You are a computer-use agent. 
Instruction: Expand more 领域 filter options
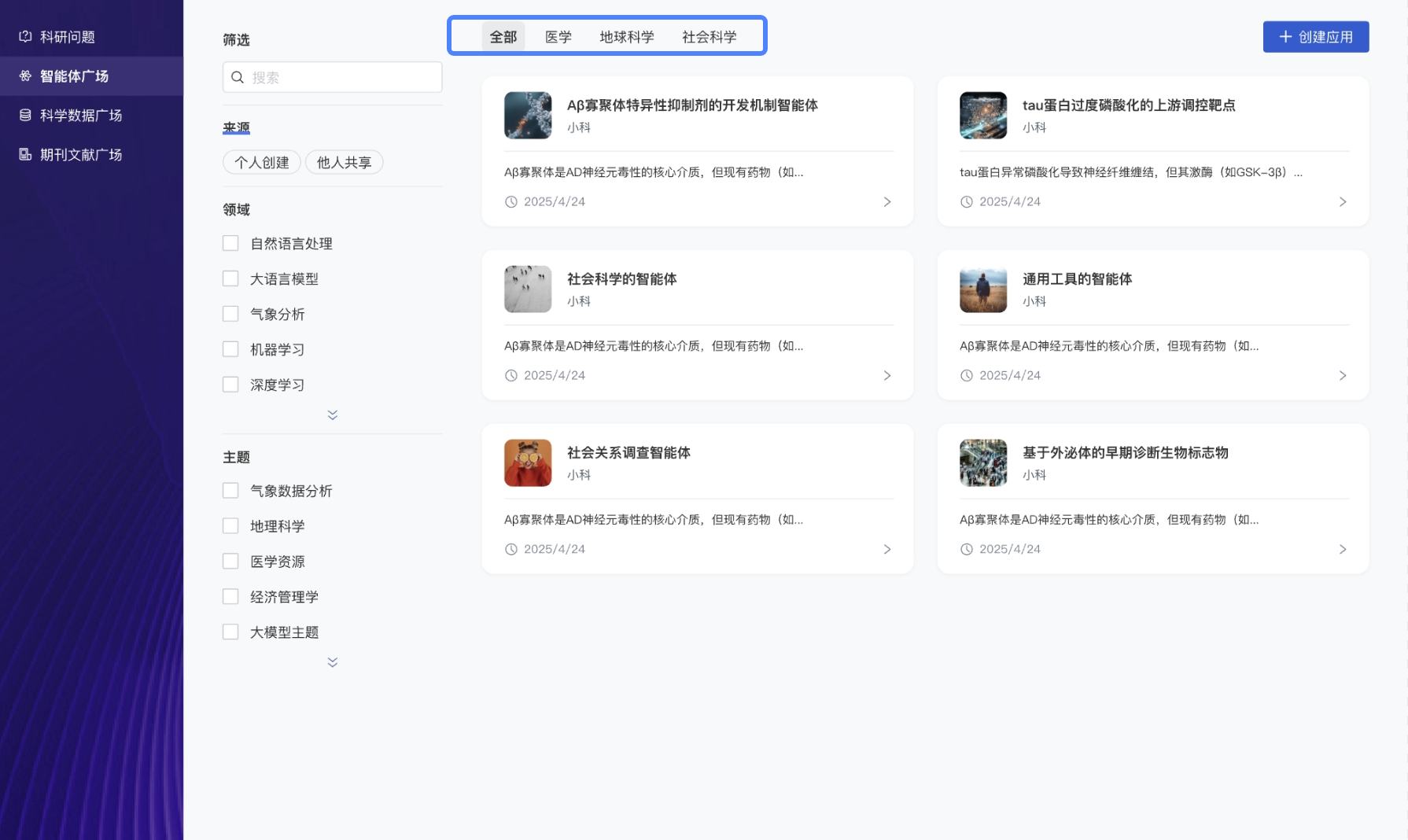[332, 414]
